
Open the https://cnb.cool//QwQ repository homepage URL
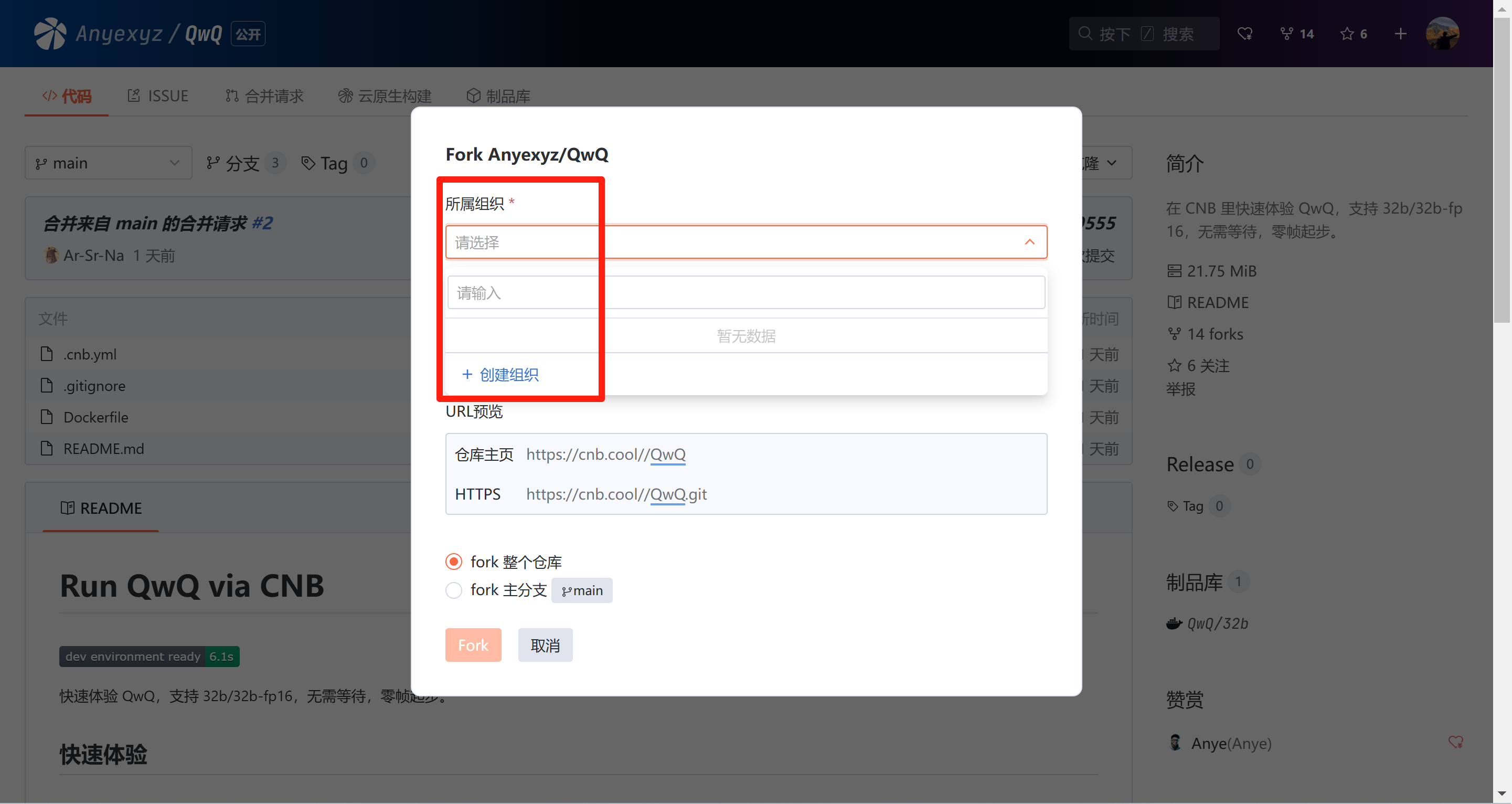point(606,454)
